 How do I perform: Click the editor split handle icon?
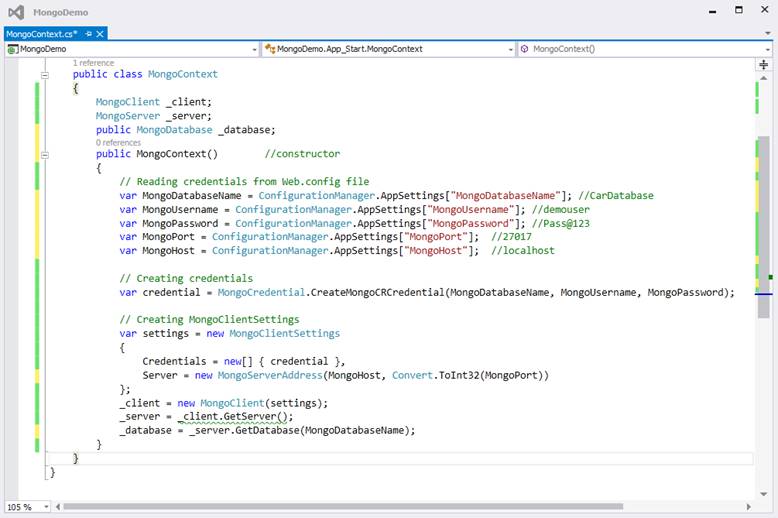pos(763,63)
